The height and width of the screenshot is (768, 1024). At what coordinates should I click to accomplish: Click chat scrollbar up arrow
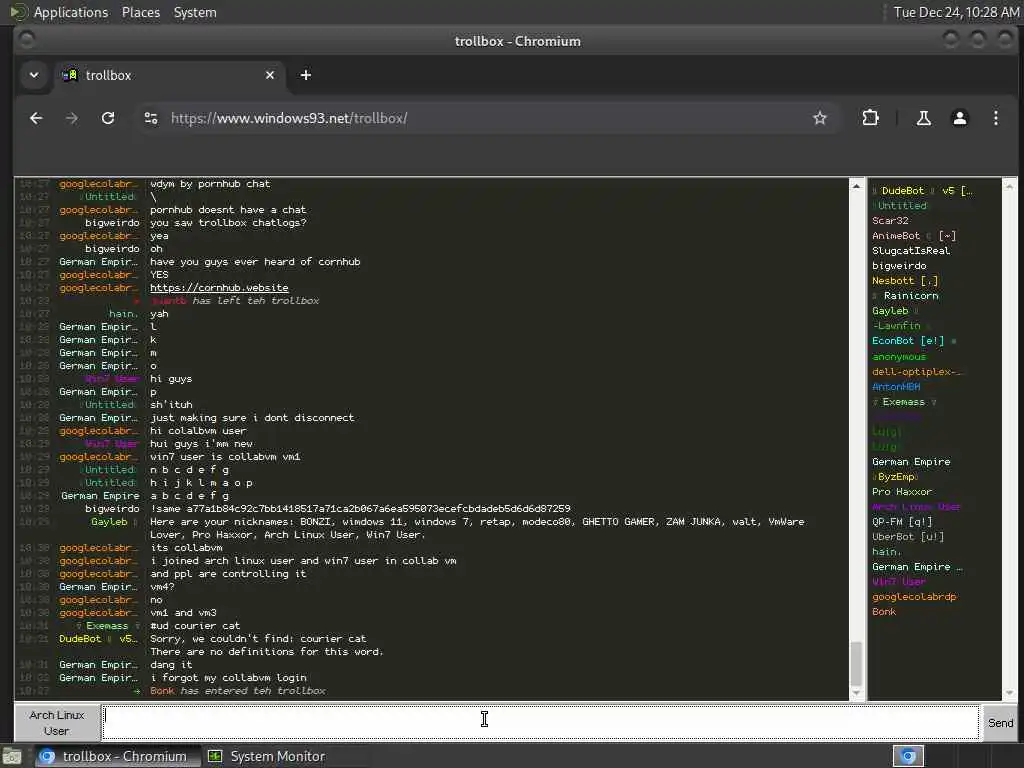point(856,186)
